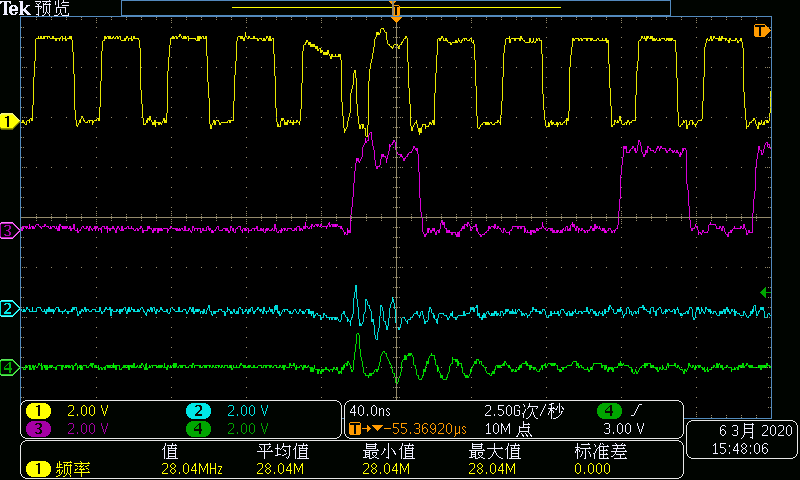800x480 pixels.
Task: Click the 0.000 standard deviation value
Action: pos(592,469)
